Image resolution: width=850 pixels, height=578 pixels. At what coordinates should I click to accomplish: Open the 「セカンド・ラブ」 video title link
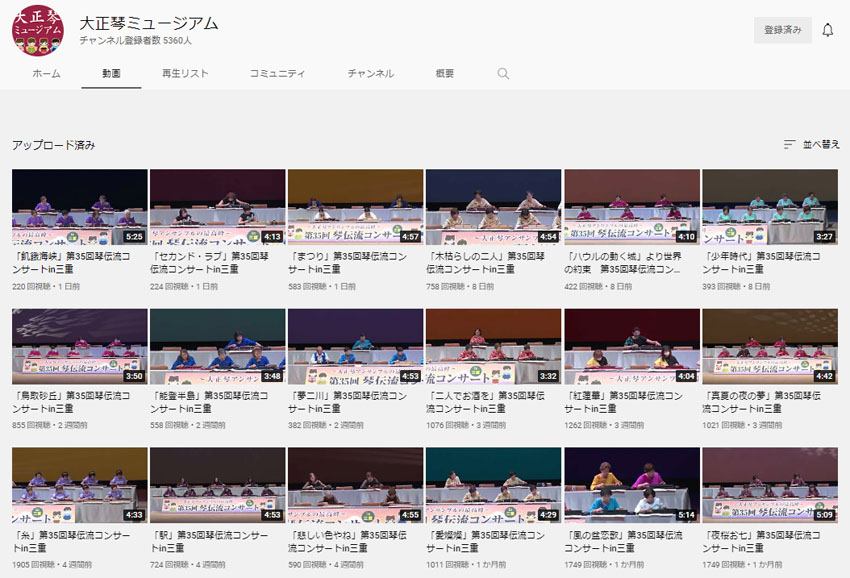tap(211, 262)
